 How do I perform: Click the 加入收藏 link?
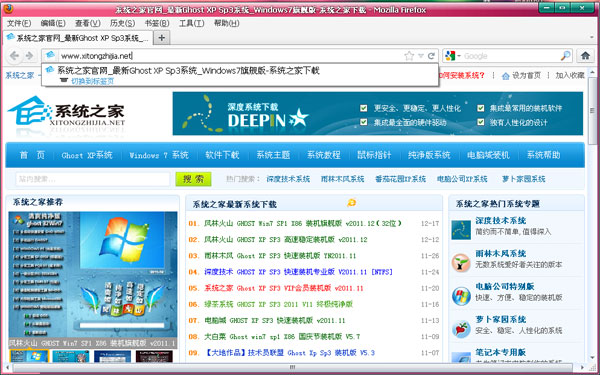[570, 75]
